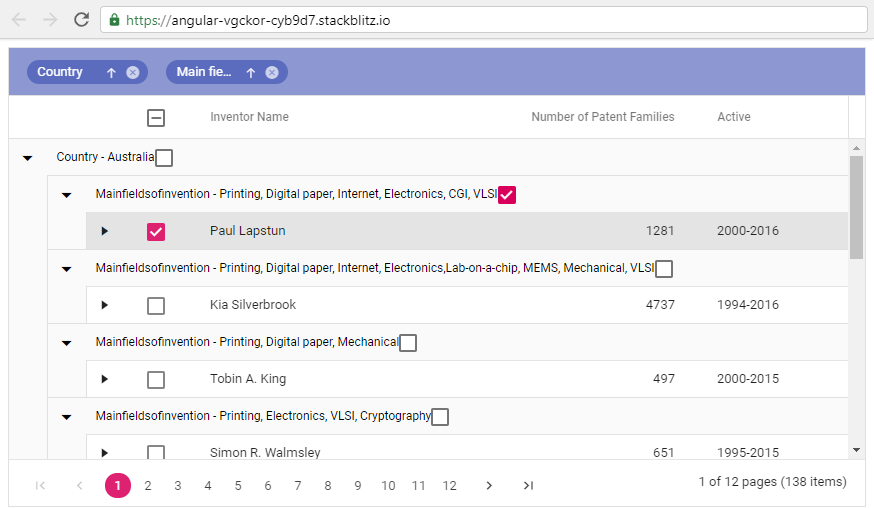Toggle sort arrow on Main field chip

pos(251,72)
